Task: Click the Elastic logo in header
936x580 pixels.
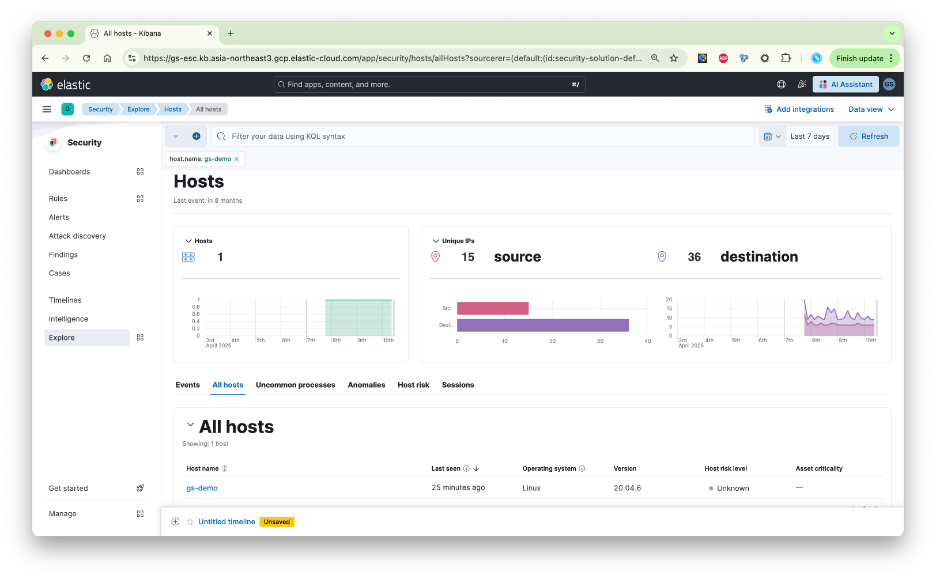Action: [x=66, y=84]
